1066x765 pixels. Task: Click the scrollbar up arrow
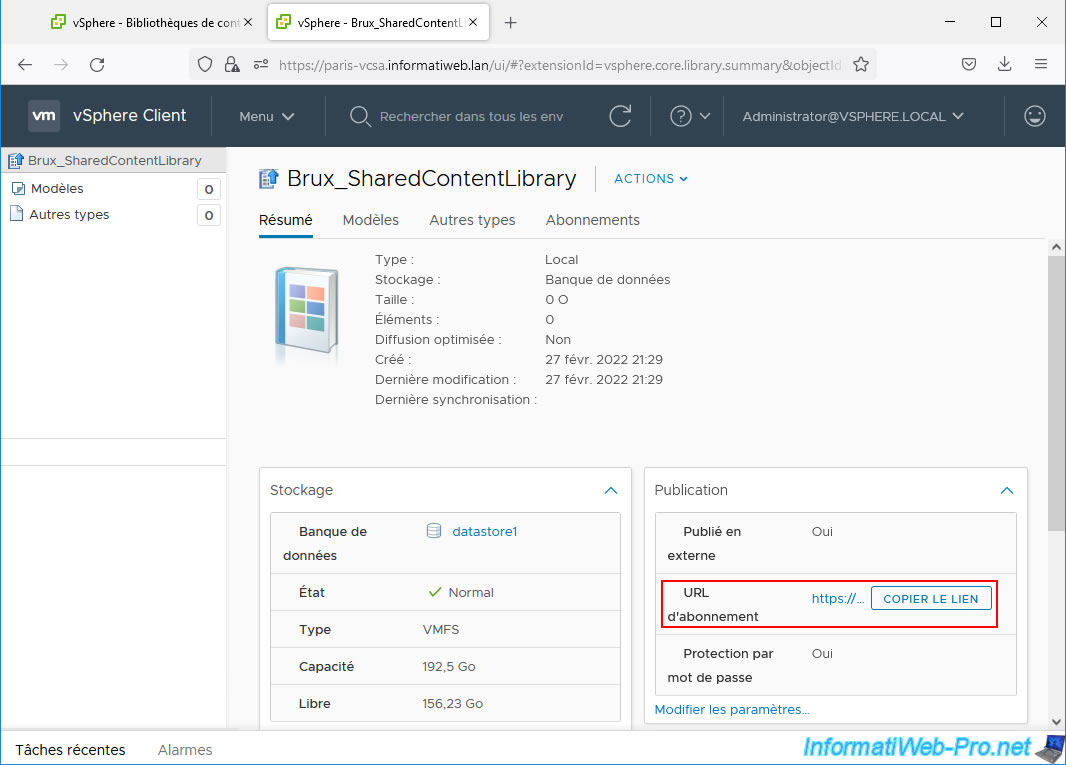tap(1056, 247)
